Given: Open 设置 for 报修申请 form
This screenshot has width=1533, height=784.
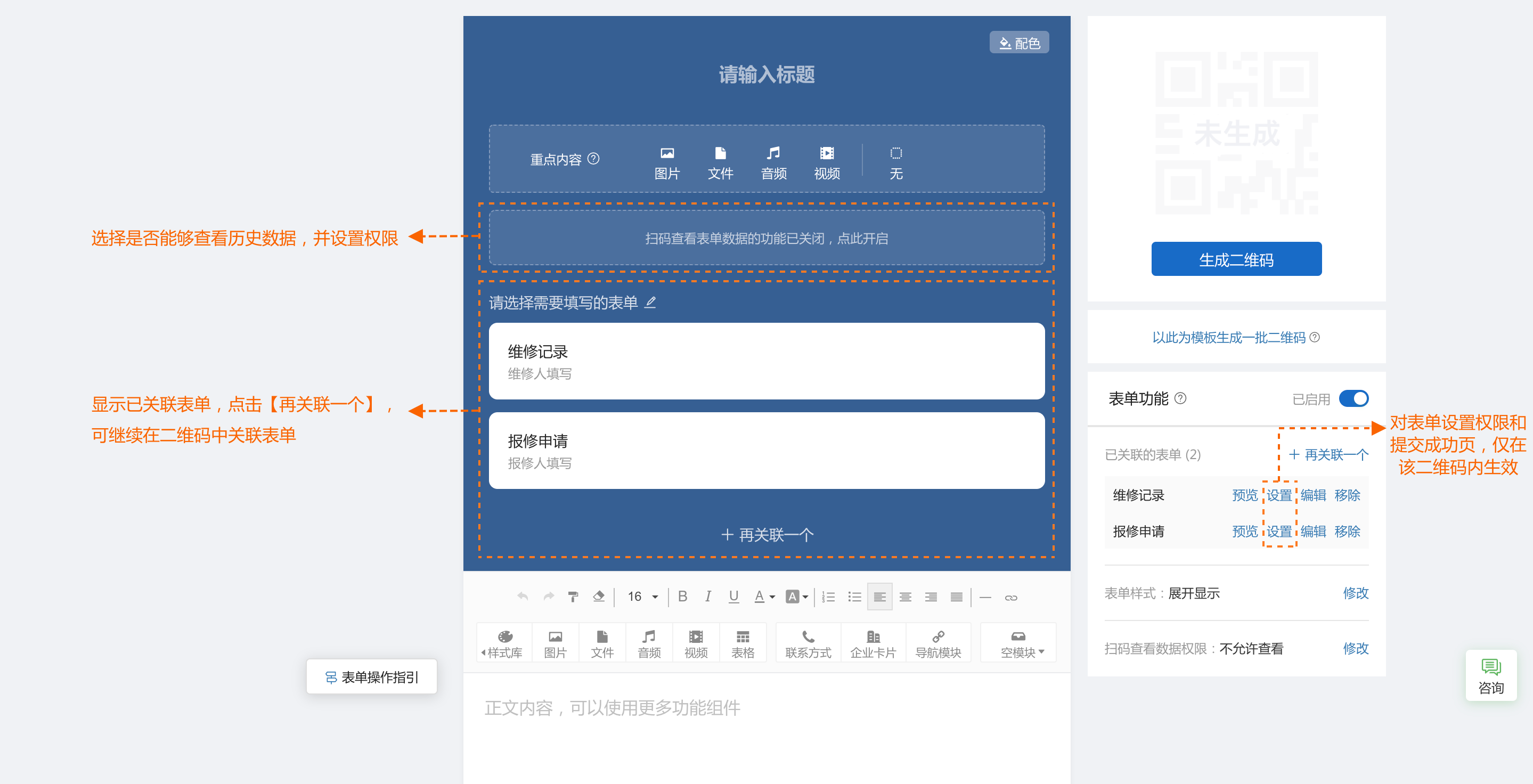Looking at the screenshot, I should pyautogui.click(x=1279, y=531).
